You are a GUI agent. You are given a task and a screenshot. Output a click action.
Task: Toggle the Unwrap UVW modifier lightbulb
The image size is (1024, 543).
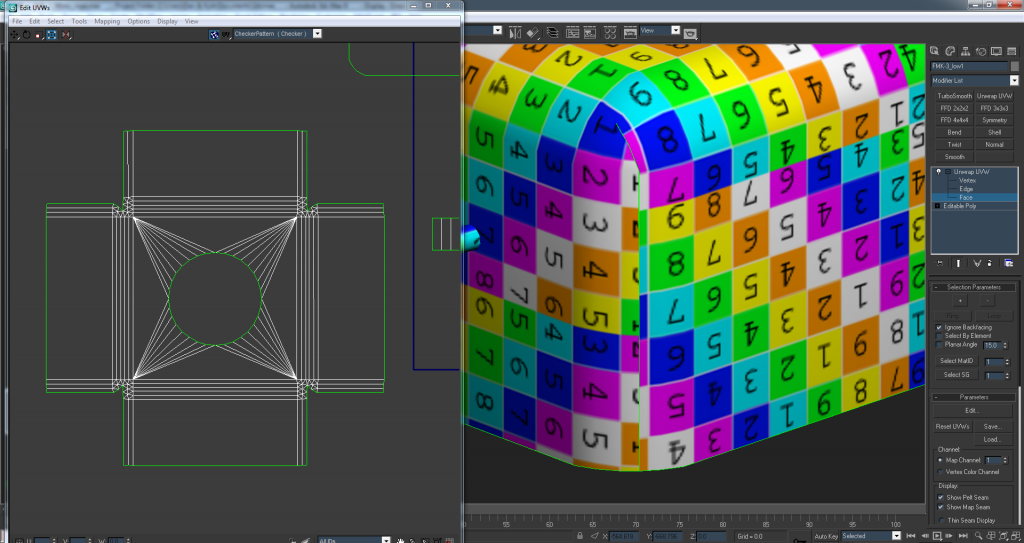pyautogui.click(x=938, y=172)
